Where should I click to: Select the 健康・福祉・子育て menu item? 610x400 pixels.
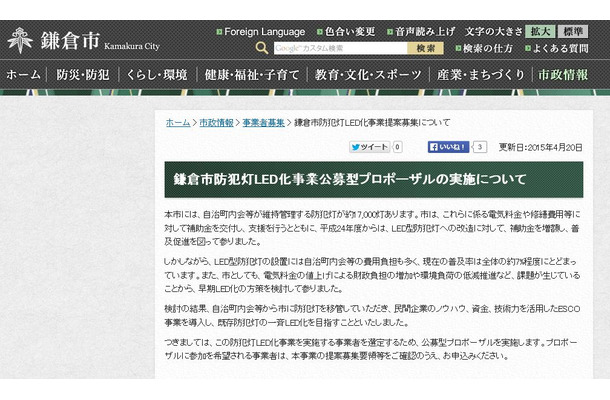click(252, 75)
